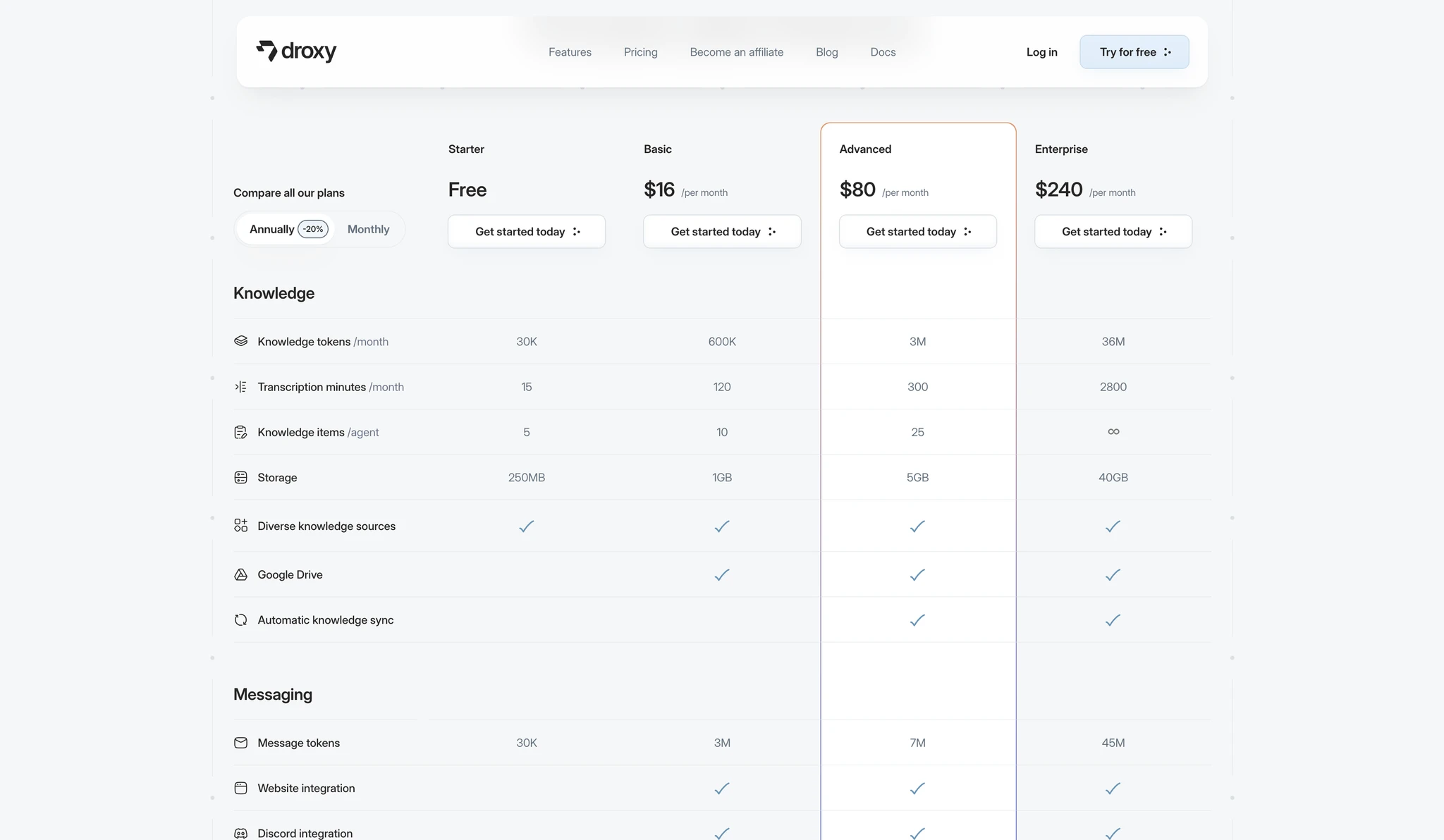Click the Knowledge items document icon
This screenshot has height=840, width=1444.
click(x=240, y=432)
